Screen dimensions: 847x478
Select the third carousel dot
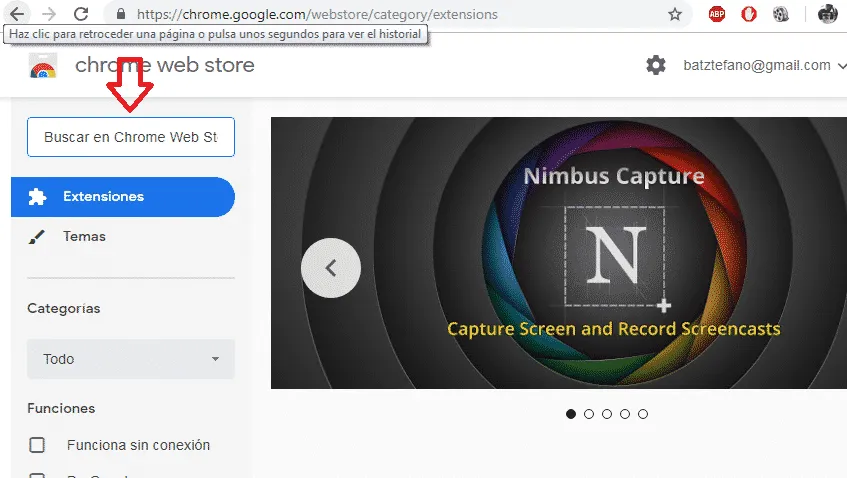[607, 414]
